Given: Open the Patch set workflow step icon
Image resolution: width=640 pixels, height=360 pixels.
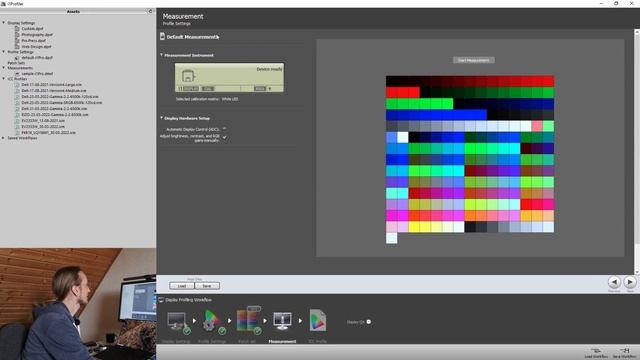Looking at the screenshot, I should pyautogui.click(x=248, y=320).
